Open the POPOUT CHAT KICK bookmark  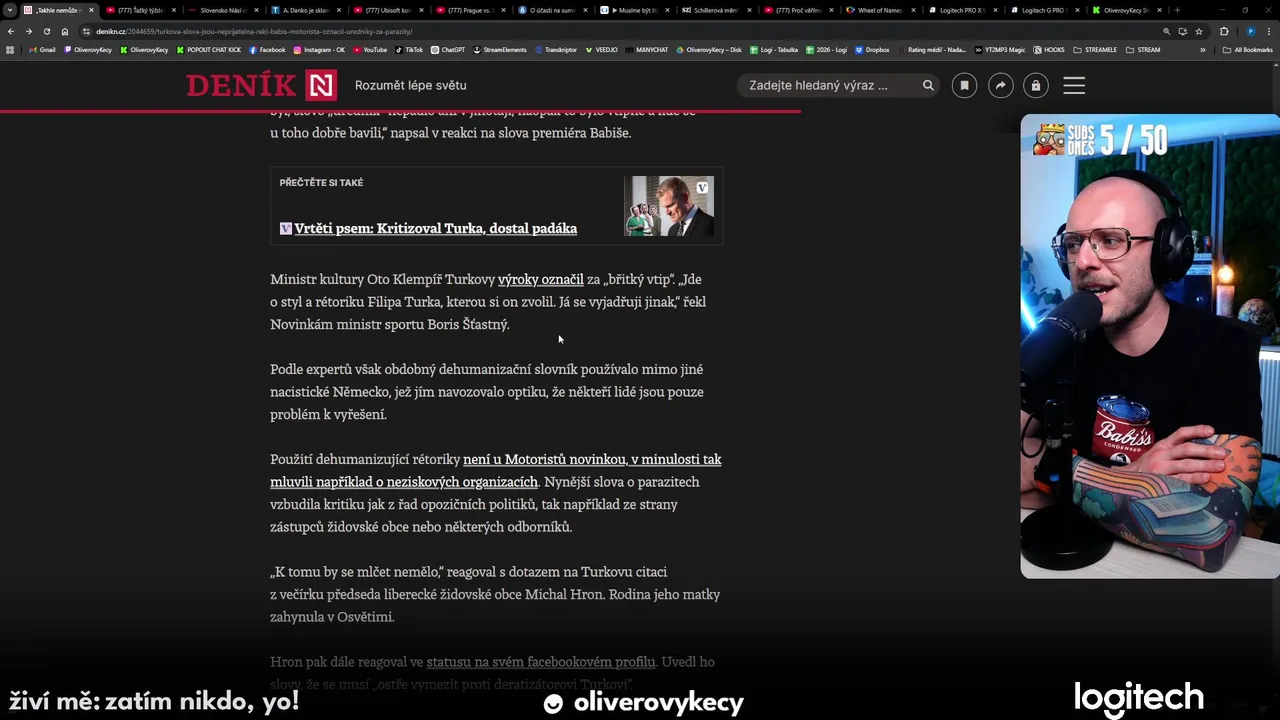click(209, 49)
